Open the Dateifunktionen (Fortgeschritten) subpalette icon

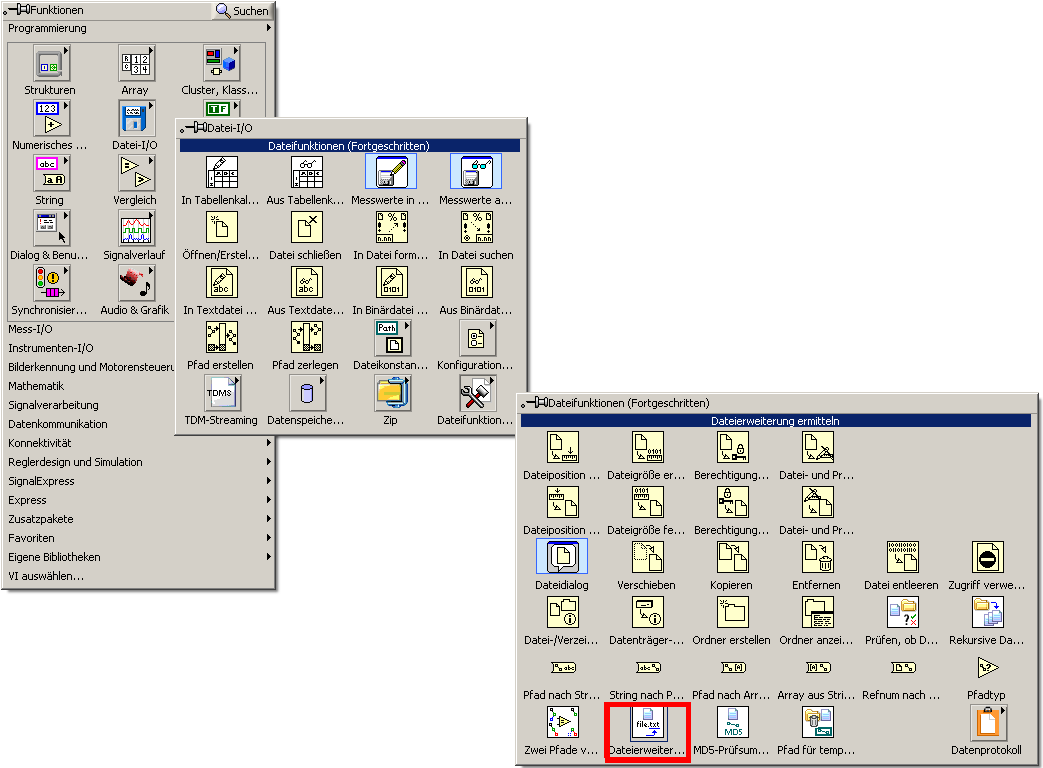478,393
